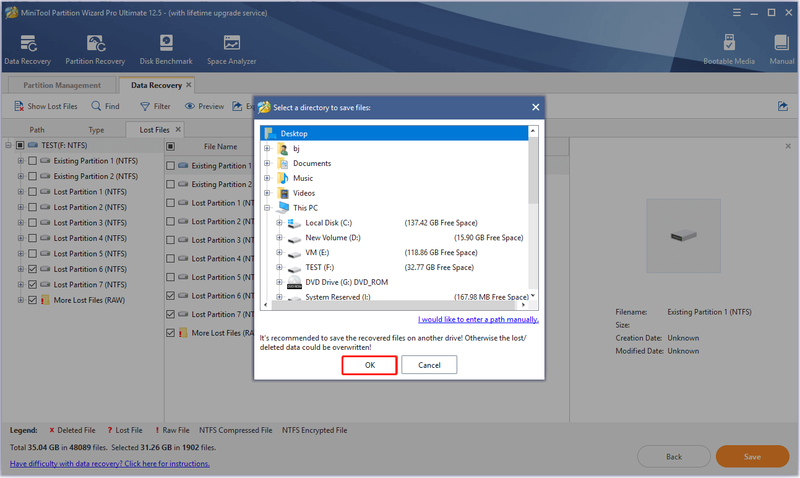
Task: Open Disk Benchmark tool
Action: (x=166, y=43)
